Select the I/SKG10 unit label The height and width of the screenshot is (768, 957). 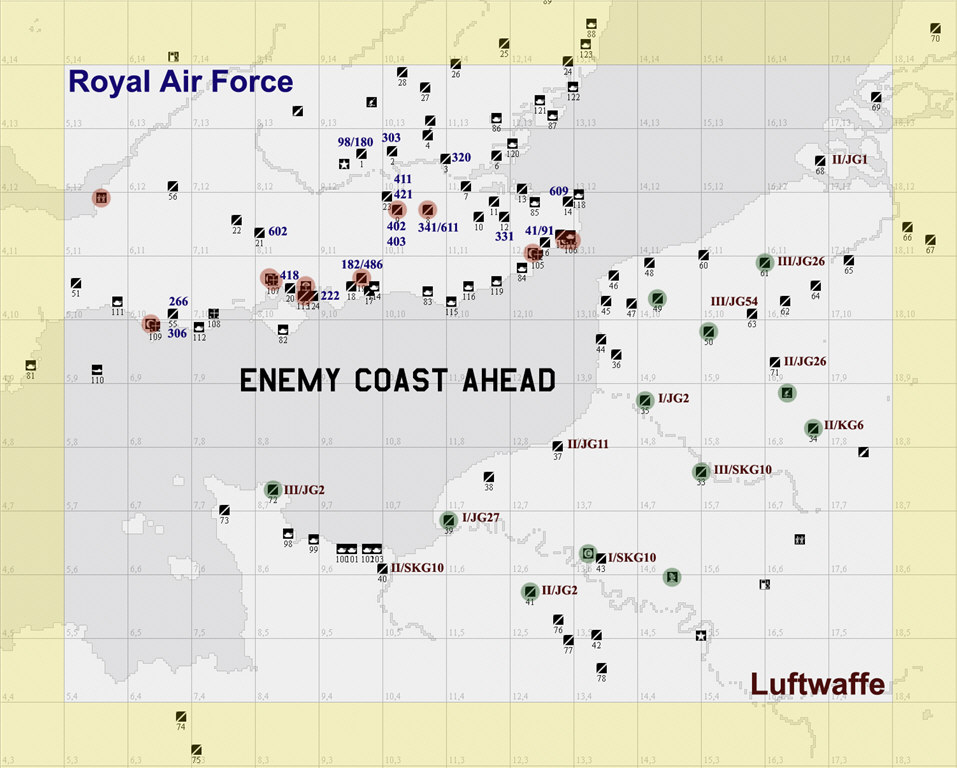pos(632,557)
